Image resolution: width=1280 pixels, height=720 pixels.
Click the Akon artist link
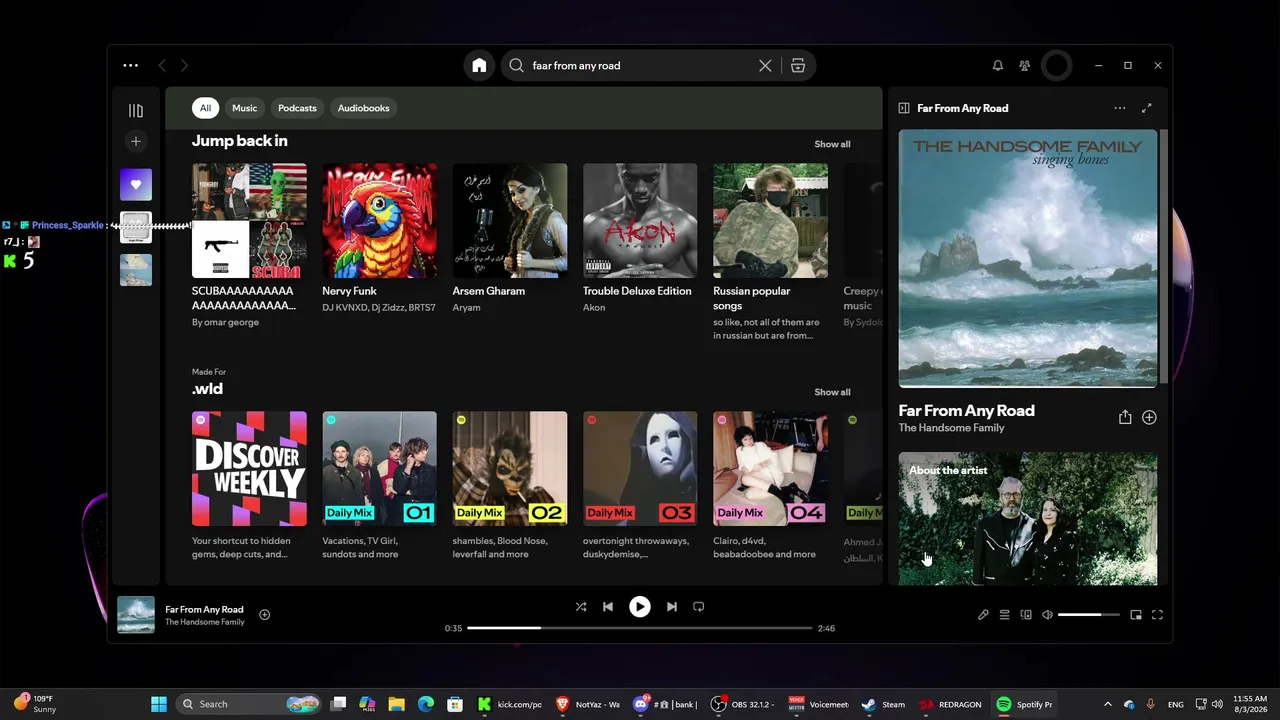(594, 308)
